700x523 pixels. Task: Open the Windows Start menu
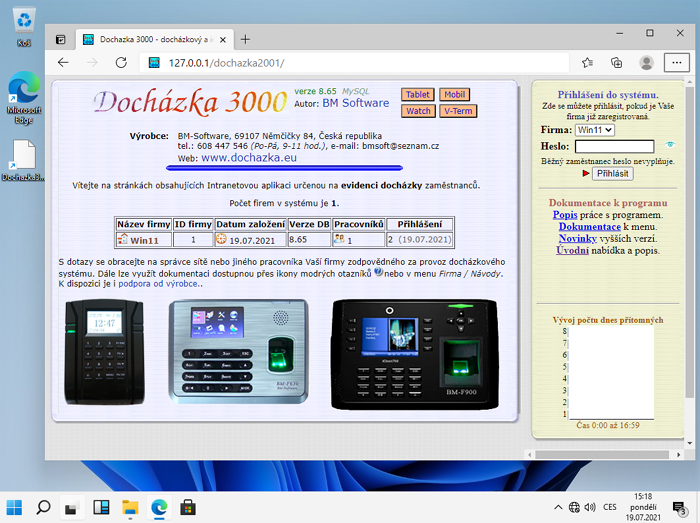pyautogui.click(x=14, y=507)
